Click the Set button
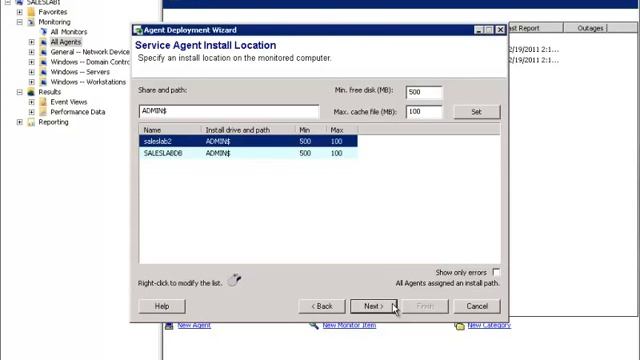640x360 pixels. pyautogui.click(x=477, y=112)
